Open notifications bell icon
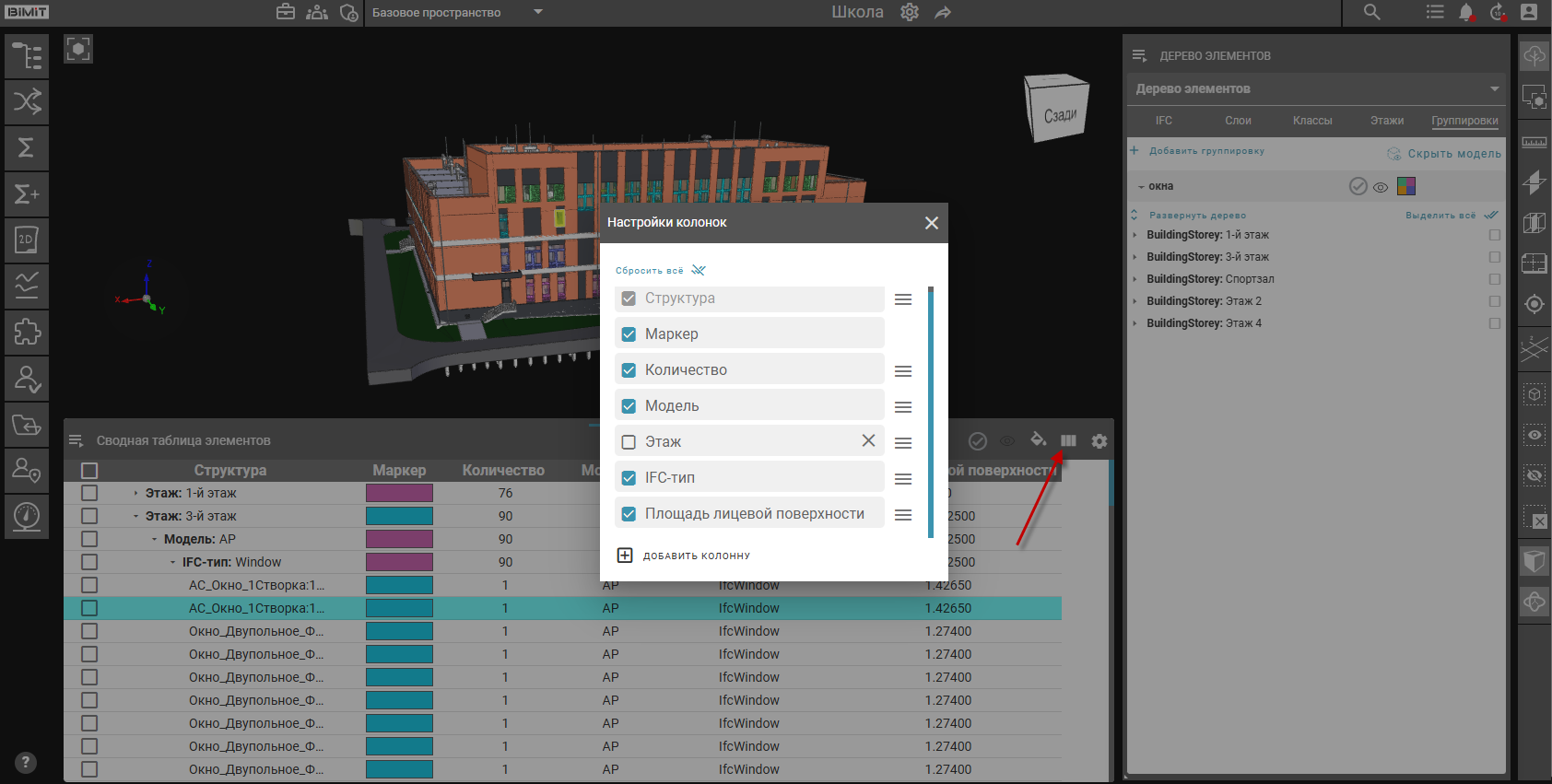 coord(1466,13)
